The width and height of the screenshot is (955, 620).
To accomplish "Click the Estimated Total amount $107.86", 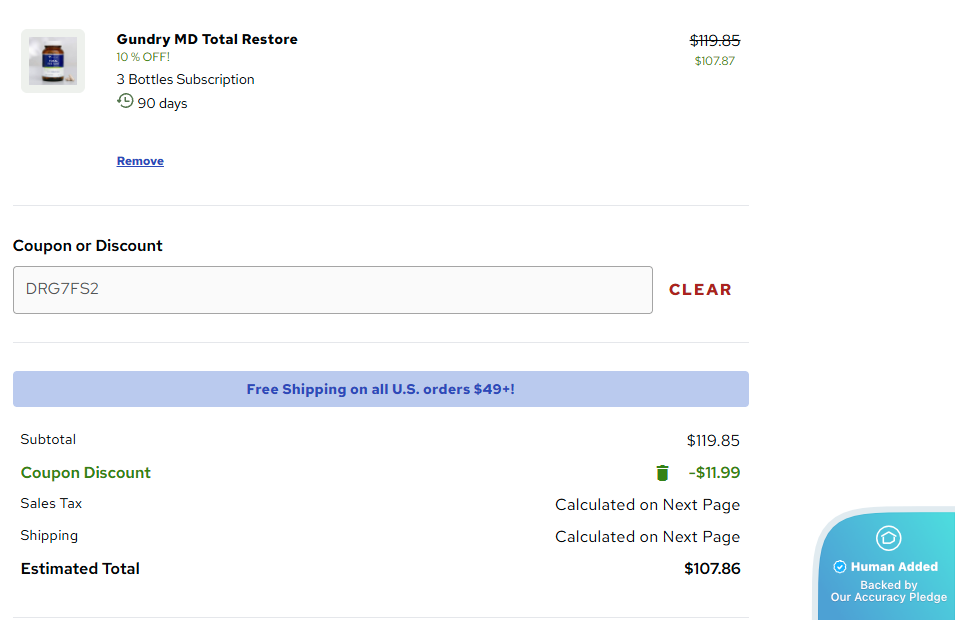I will pyautogui.click(x=712, y=569).
